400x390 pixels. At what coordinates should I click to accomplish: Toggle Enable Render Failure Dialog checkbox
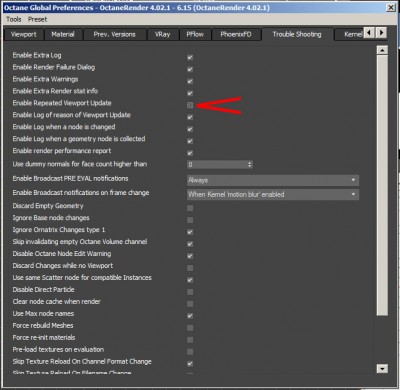(x=190, y=69)
